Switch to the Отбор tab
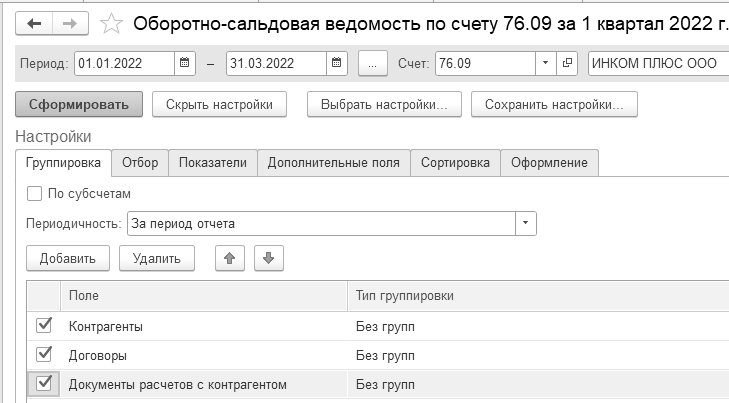 139,162
